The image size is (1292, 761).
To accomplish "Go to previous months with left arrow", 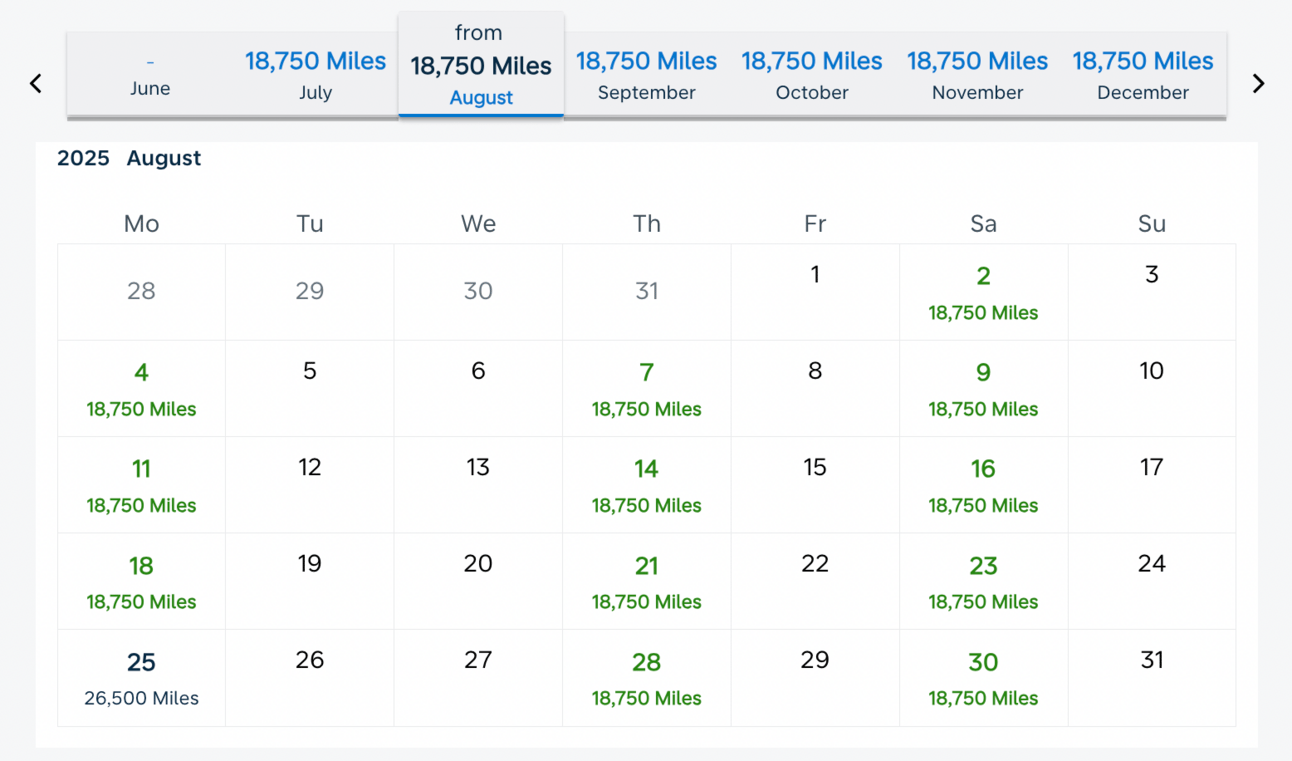I will [36, 84].
